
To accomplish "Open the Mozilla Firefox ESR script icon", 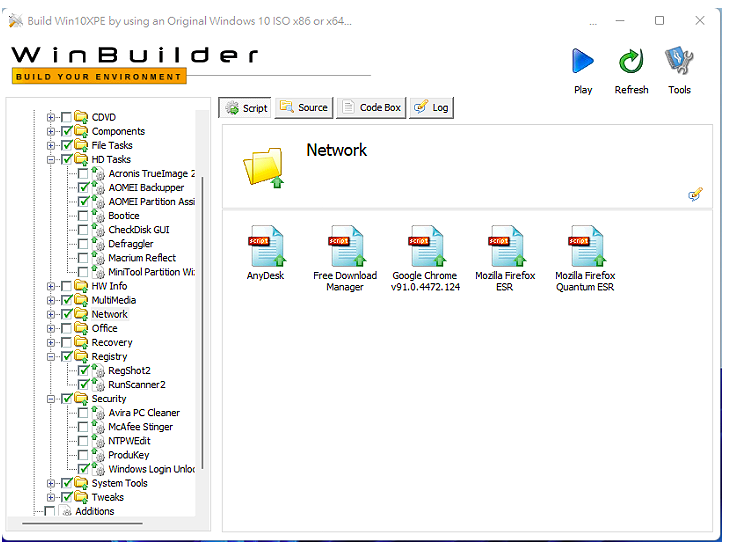I will 506,246.
